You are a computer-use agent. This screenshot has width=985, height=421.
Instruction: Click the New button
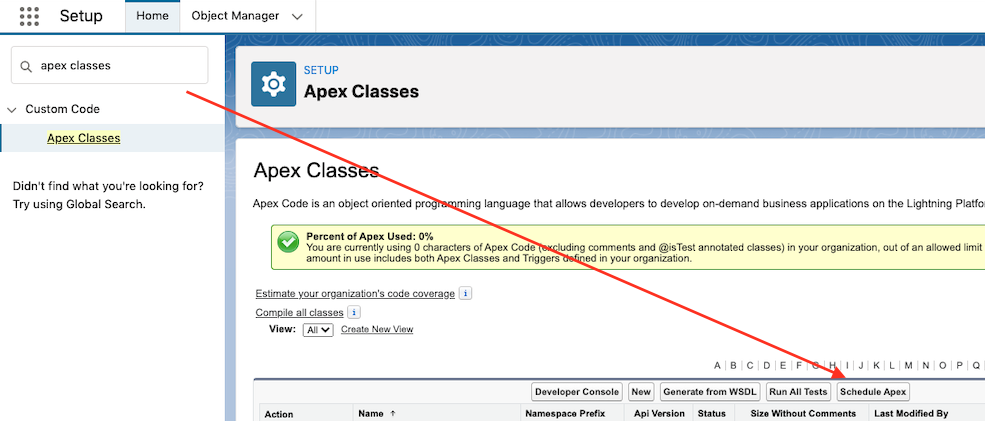point(641,391)
